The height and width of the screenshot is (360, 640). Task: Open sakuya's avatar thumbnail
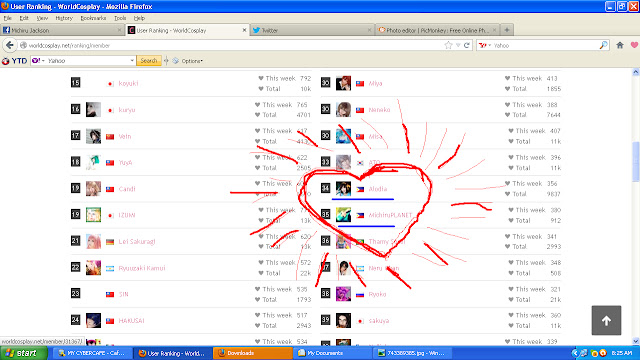pos(343,320)
